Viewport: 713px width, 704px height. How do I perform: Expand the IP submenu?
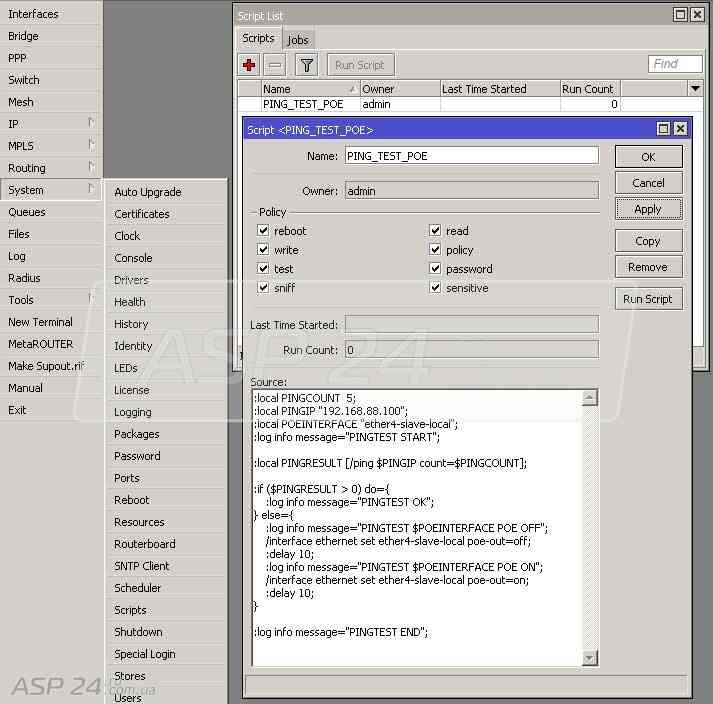pyautogui.click(x=51, y=124)
